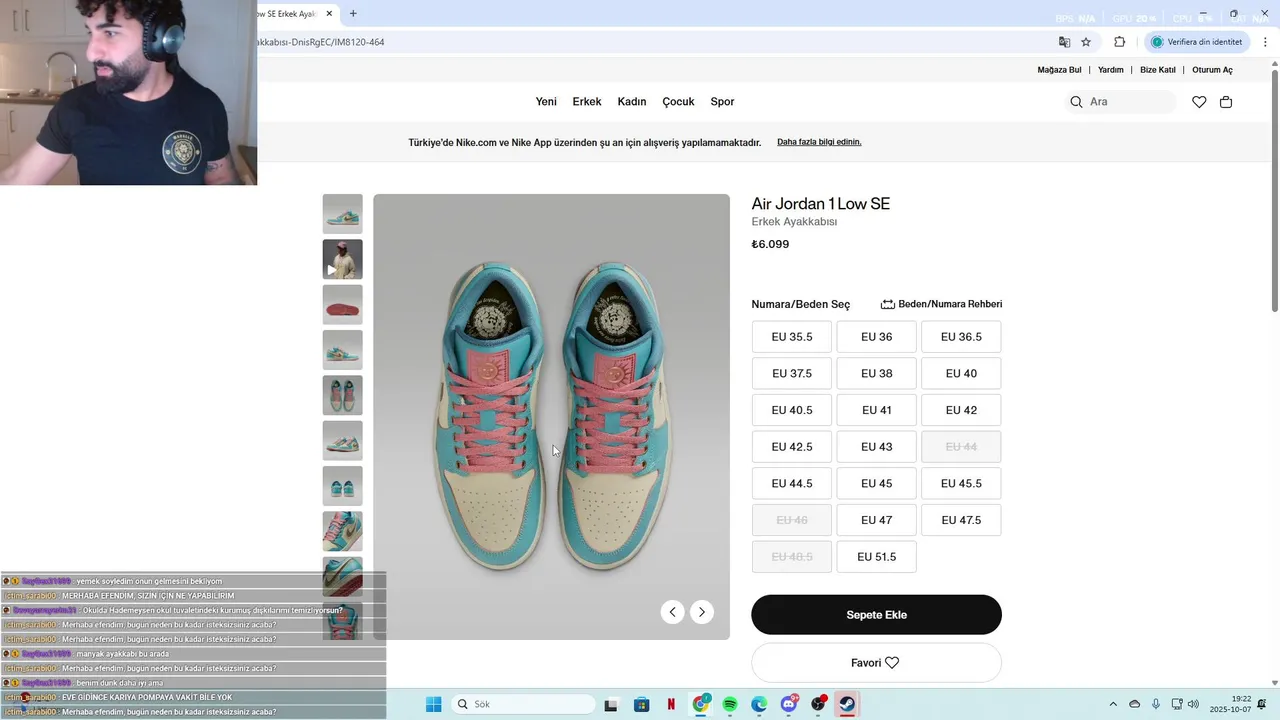The height and width of the screenshot is (720, 1280).
Task: Show hidden system tray icons
Action: [x=1113, y=704]
